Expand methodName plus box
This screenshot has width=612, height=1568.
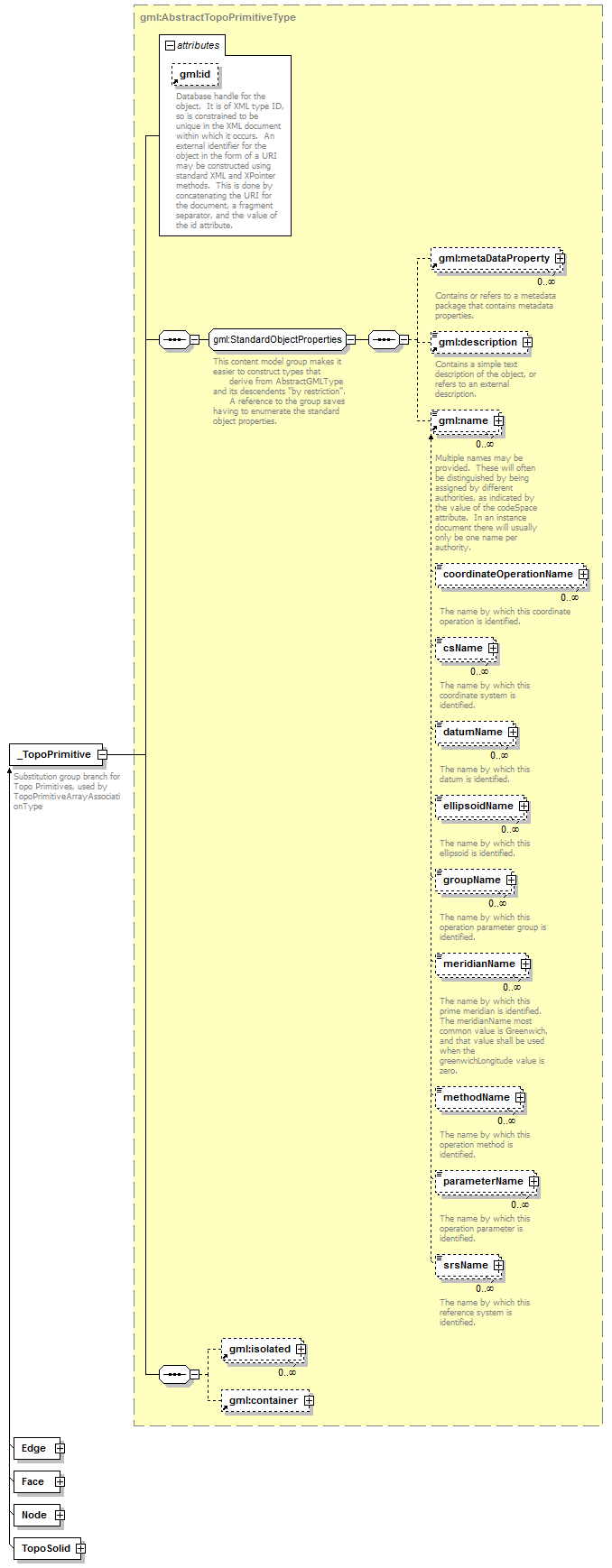click(520, 1098)
